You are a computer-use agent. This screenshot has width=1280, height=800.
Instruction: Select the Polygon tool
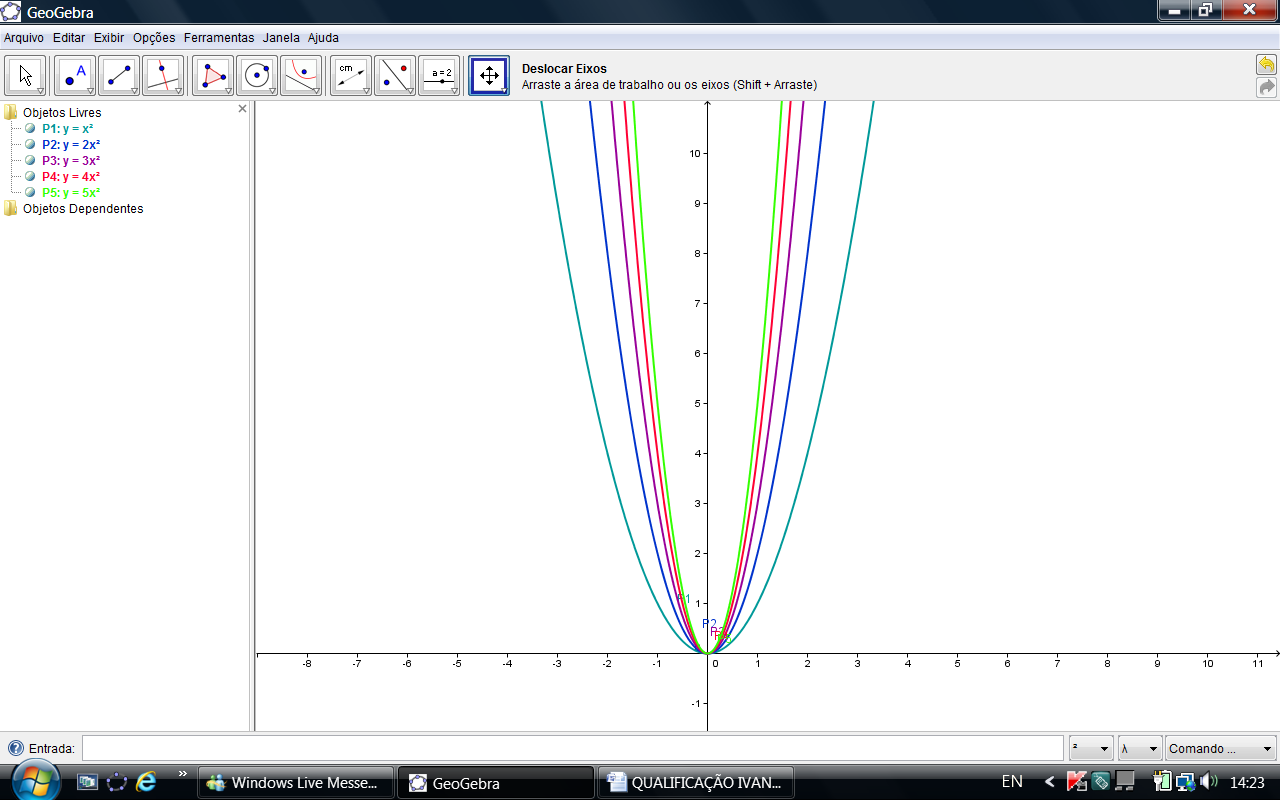point(213,76)
